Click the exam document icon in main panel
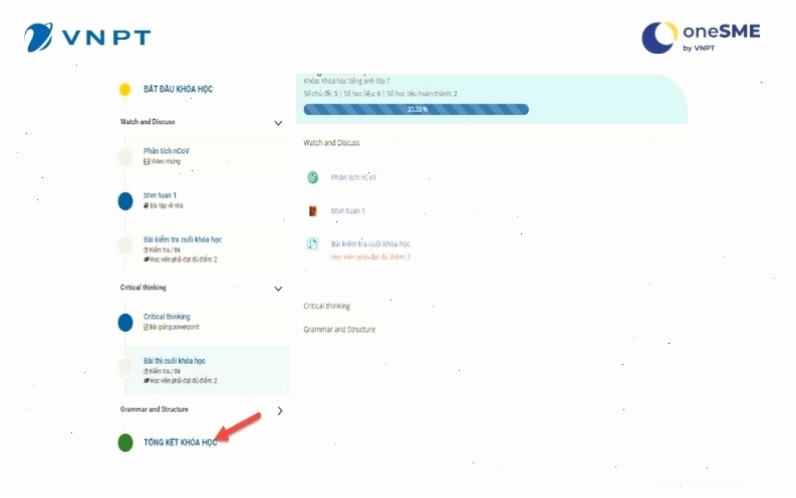This screenshot has height=498, width=796. [313, 244]
